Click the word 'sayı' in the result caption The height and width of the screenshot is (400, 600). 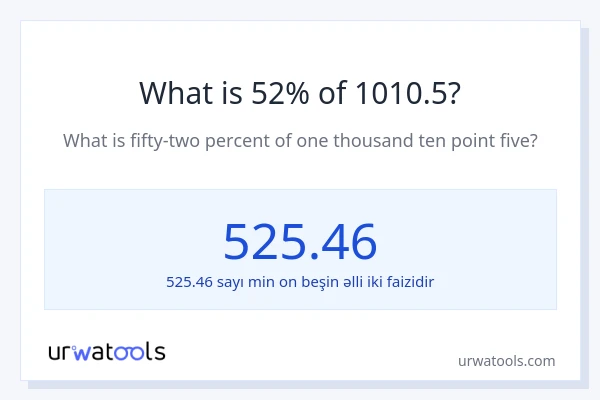pyautogui.click(x=233, y=282)
